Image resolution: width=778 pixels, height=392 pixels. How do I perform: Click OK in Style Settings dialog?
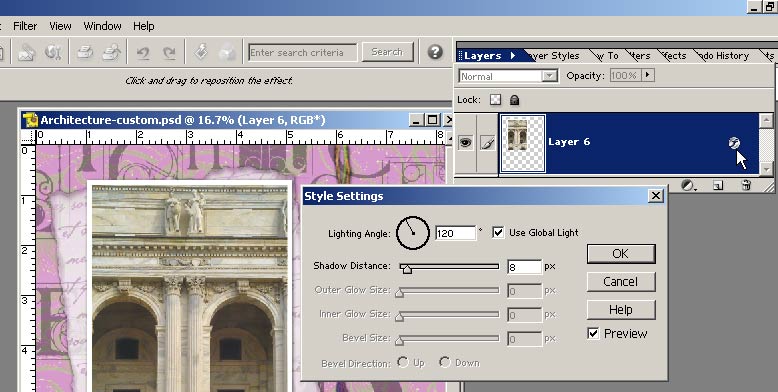point(621,254)
